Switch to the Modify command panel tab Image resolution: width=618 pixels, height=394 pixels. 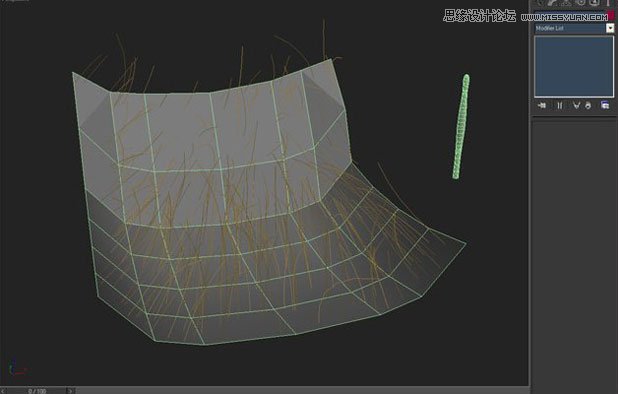(553, 2)
